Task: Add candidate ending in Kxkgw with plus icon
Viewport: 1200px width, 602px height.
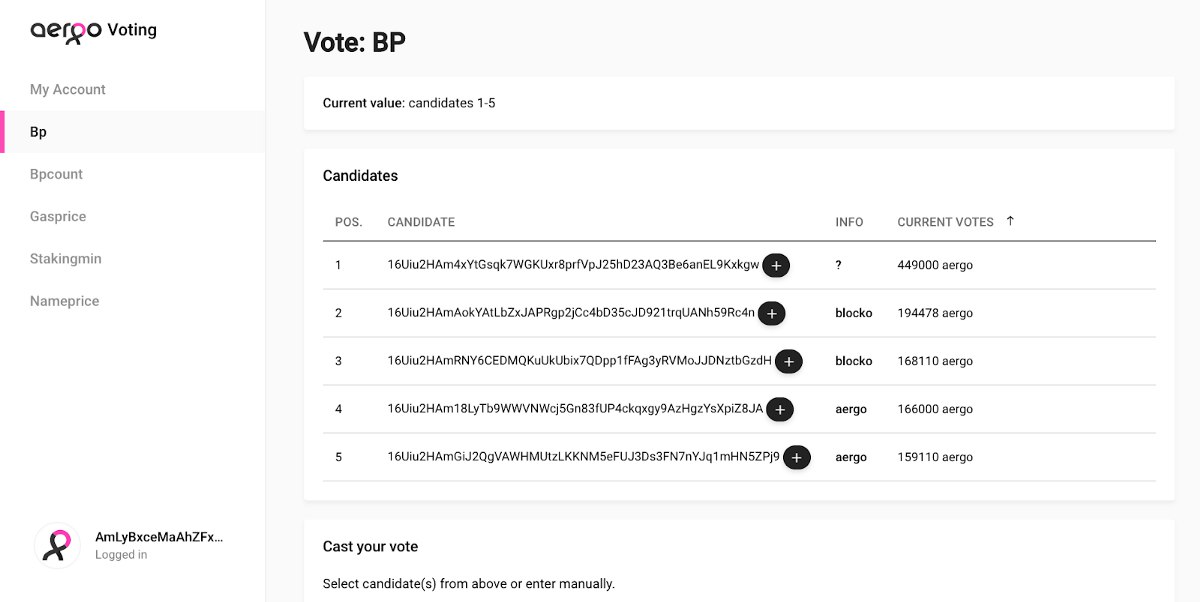Action: [776, 265]
